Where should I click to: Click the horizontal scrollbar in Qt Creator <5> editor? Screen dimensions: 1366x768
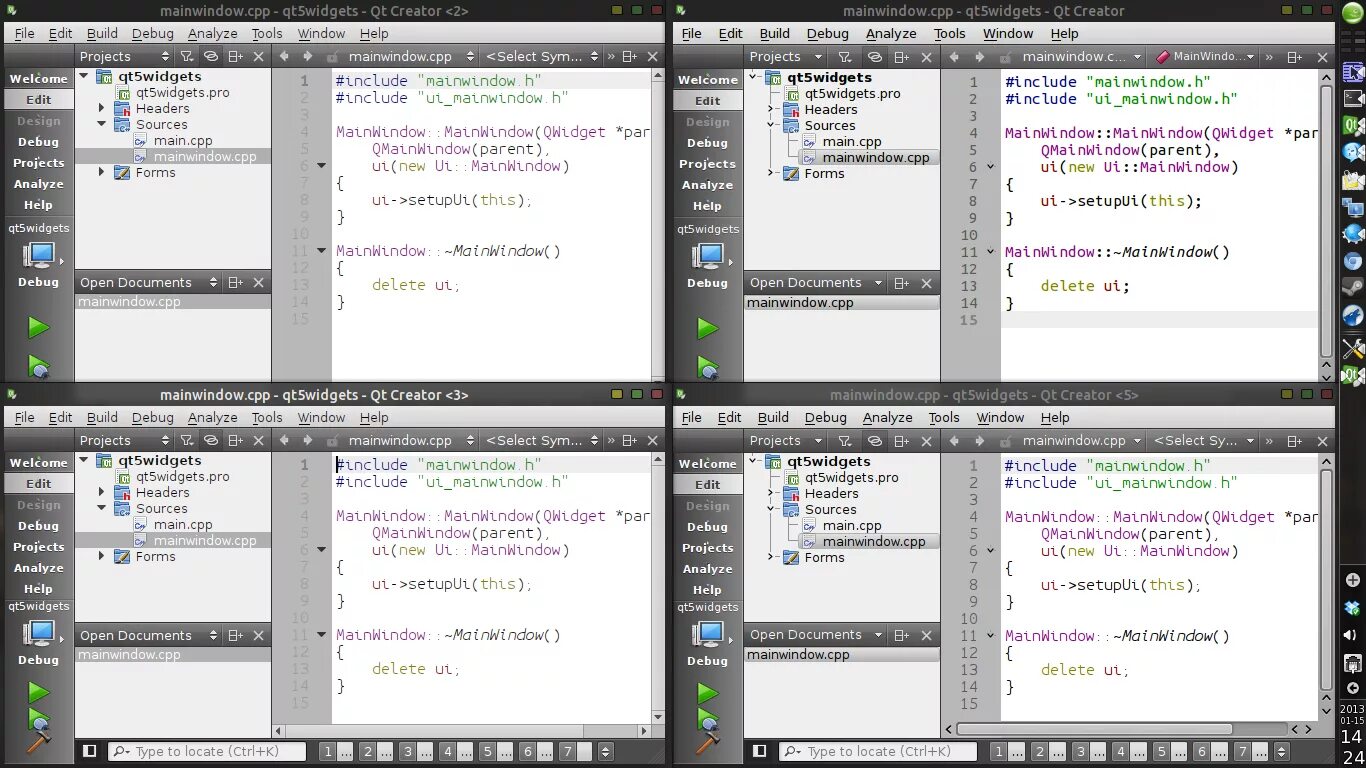pyautogui.click(x=1094, y=729)
